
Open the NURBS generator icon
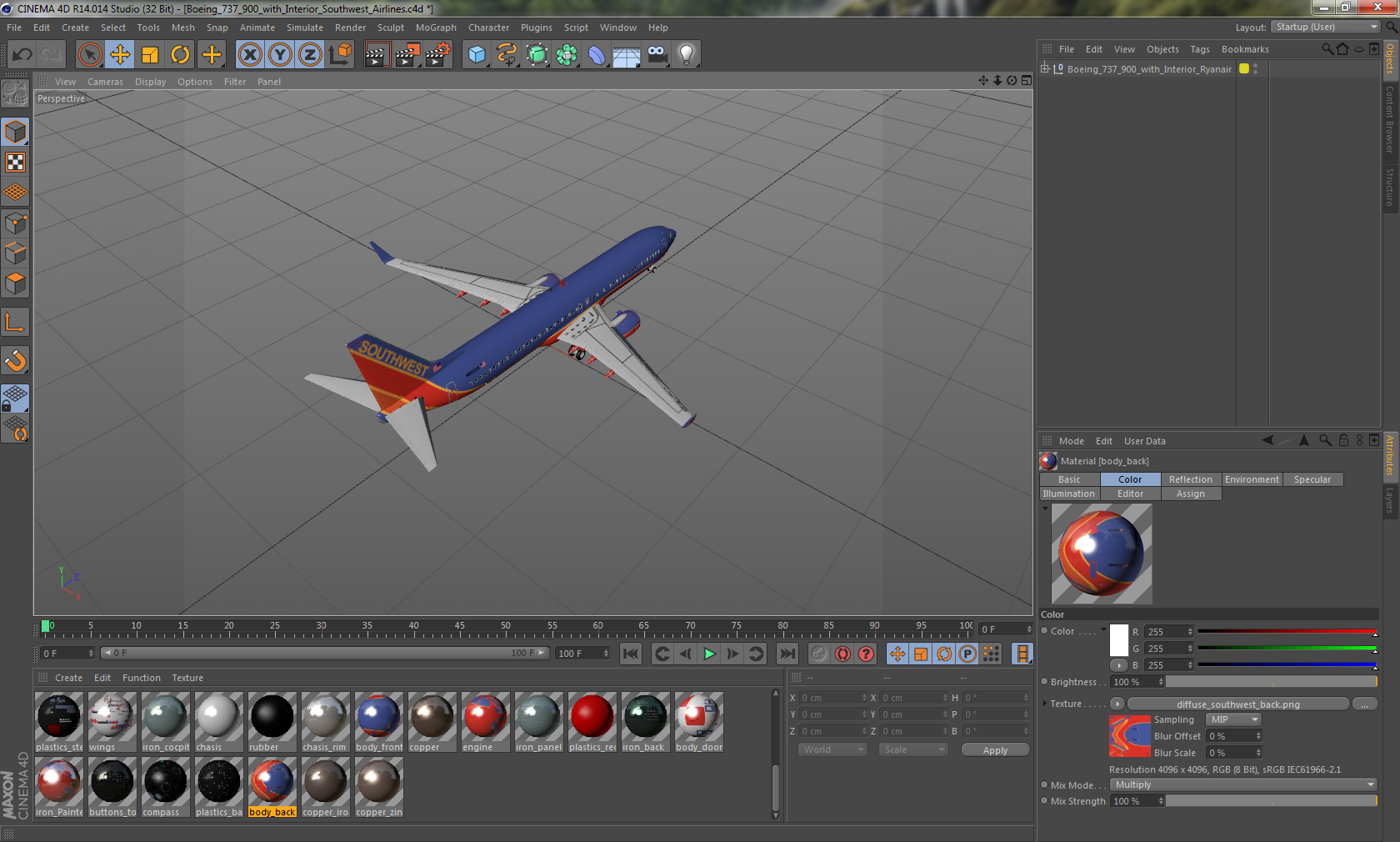537,55
